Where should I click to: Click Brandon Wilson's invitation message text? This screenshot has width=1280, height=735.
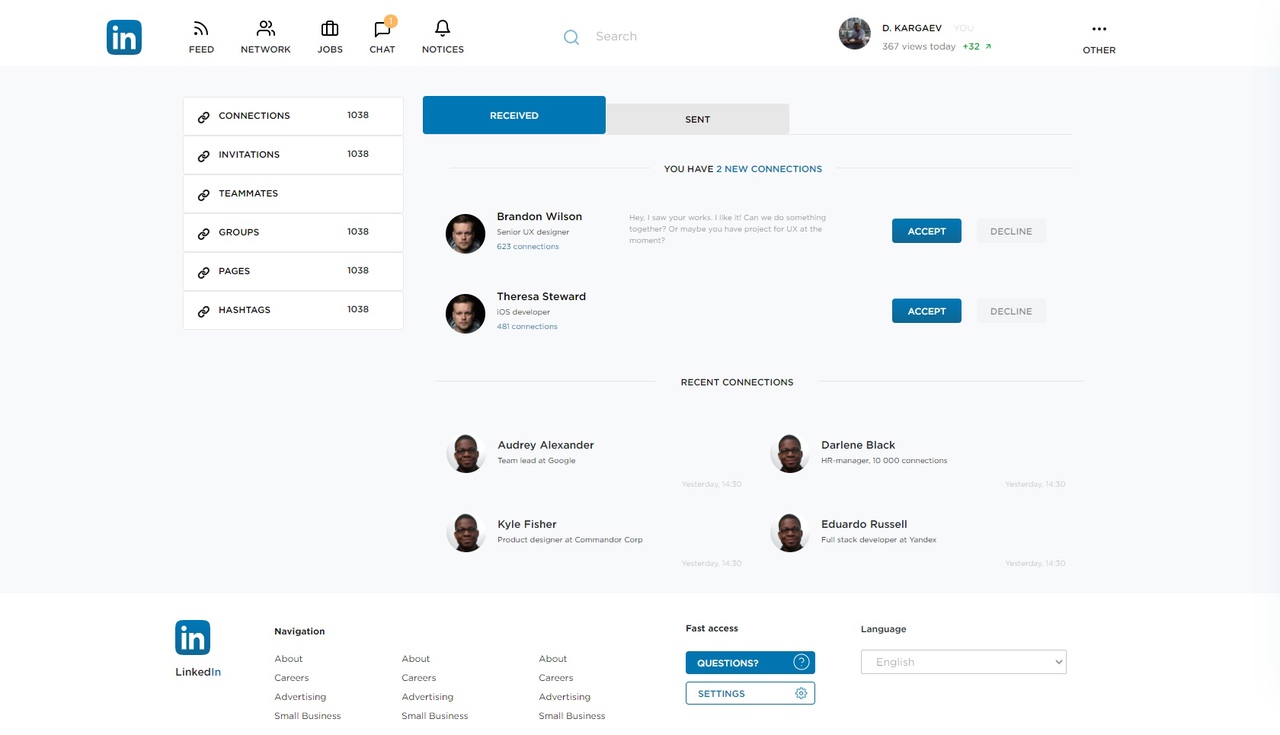[728, 229]
